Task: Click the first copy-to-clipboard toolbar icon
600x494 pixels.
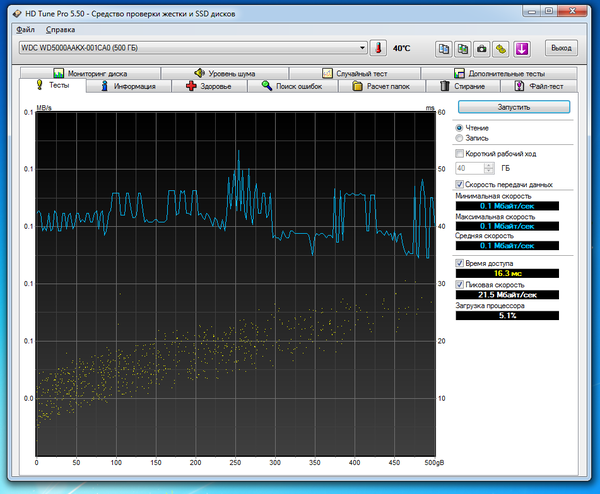Action: point(444,48)
